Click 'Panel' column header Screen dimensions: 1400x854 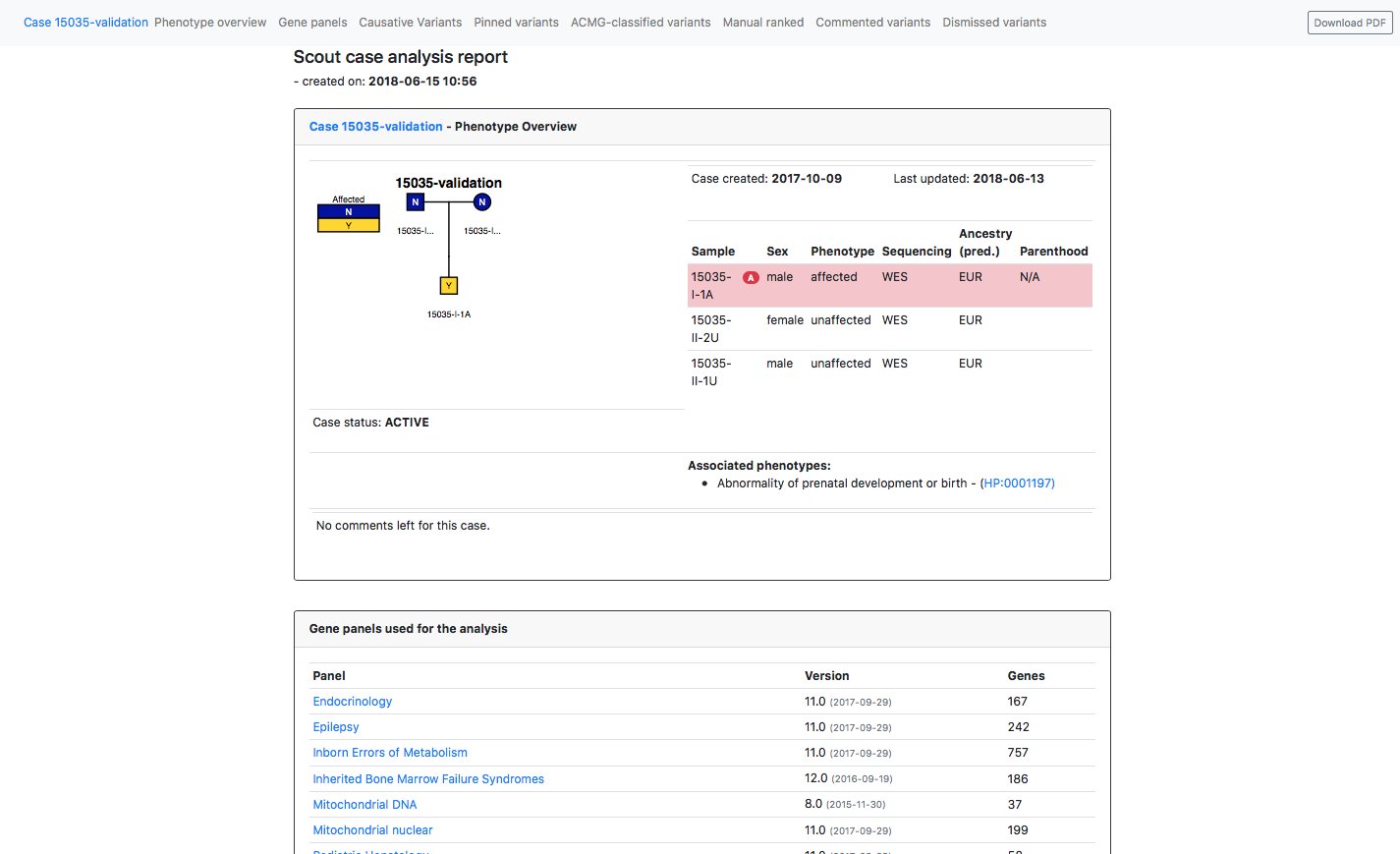pos(329,676)
